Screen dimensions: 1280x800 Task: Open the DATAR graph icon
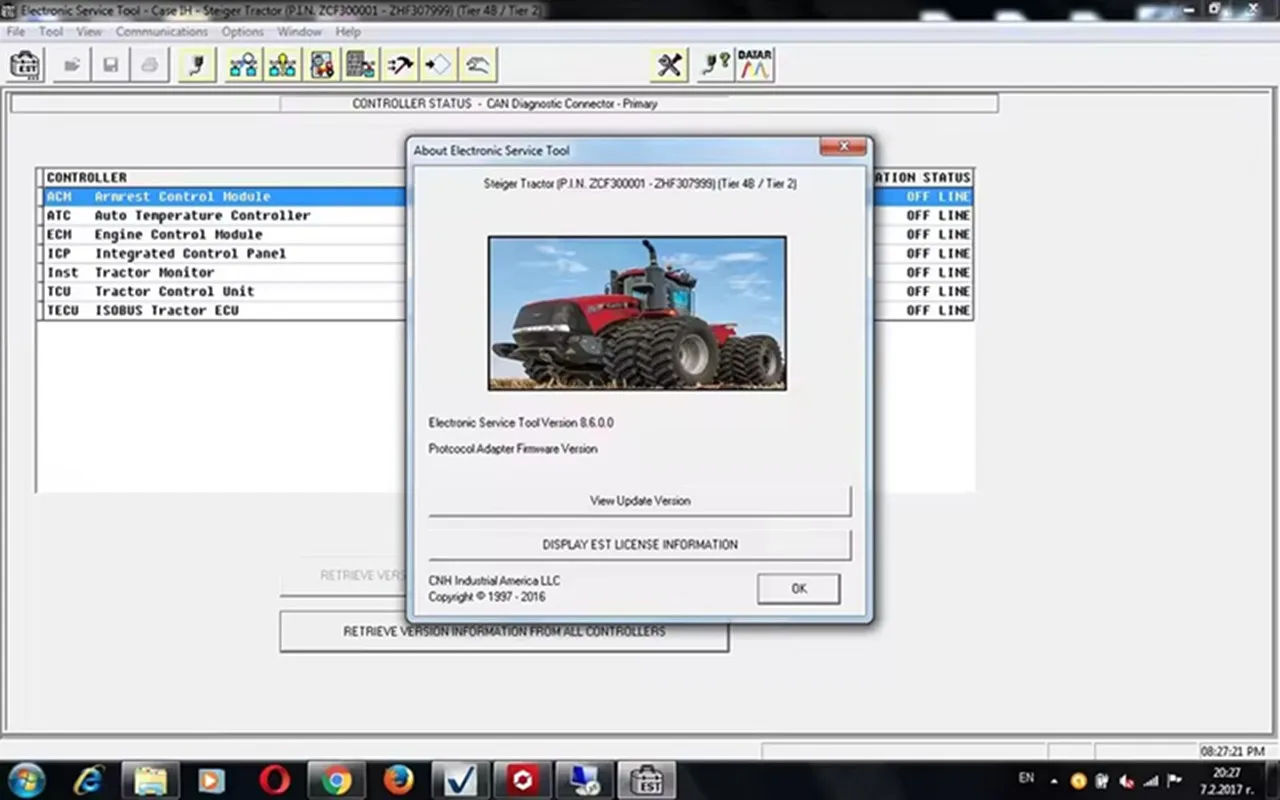754,66
